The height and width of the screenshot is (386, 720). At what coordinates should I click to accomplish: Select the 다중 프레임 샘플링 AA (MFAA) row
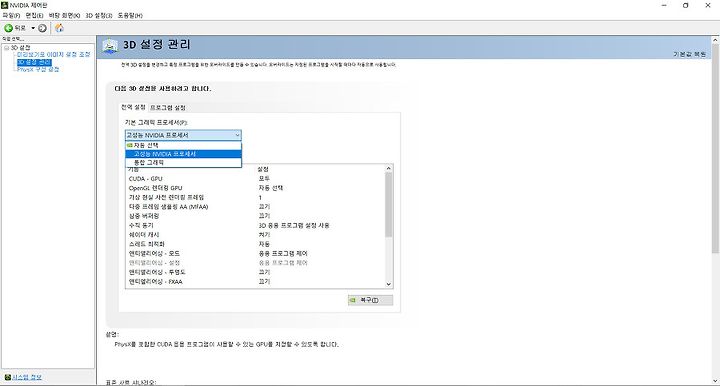pos(255,207)
